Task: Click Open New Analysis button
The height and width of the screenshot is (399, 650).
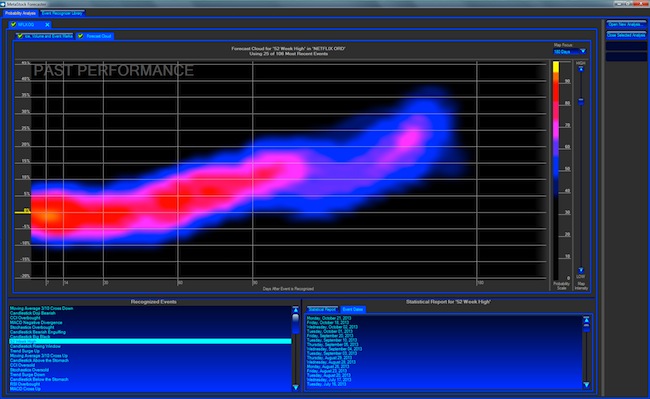Action: click(626, 24)
